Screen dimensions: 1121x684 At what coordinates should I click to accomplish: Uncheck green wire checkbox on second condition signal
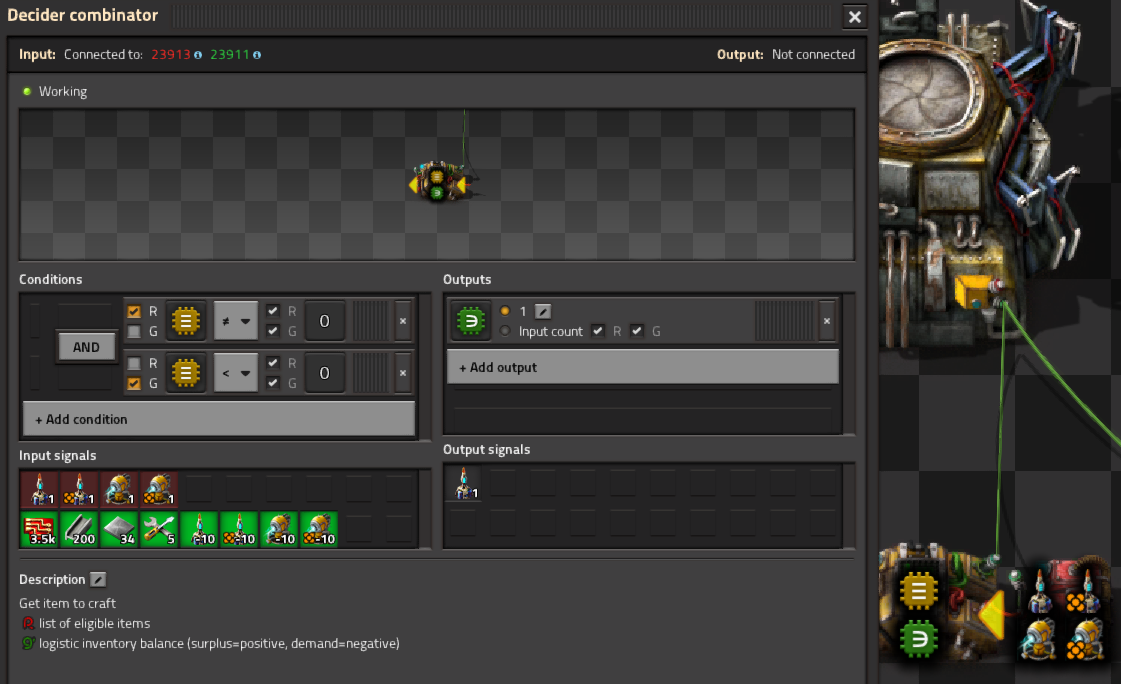coord(134,383)
